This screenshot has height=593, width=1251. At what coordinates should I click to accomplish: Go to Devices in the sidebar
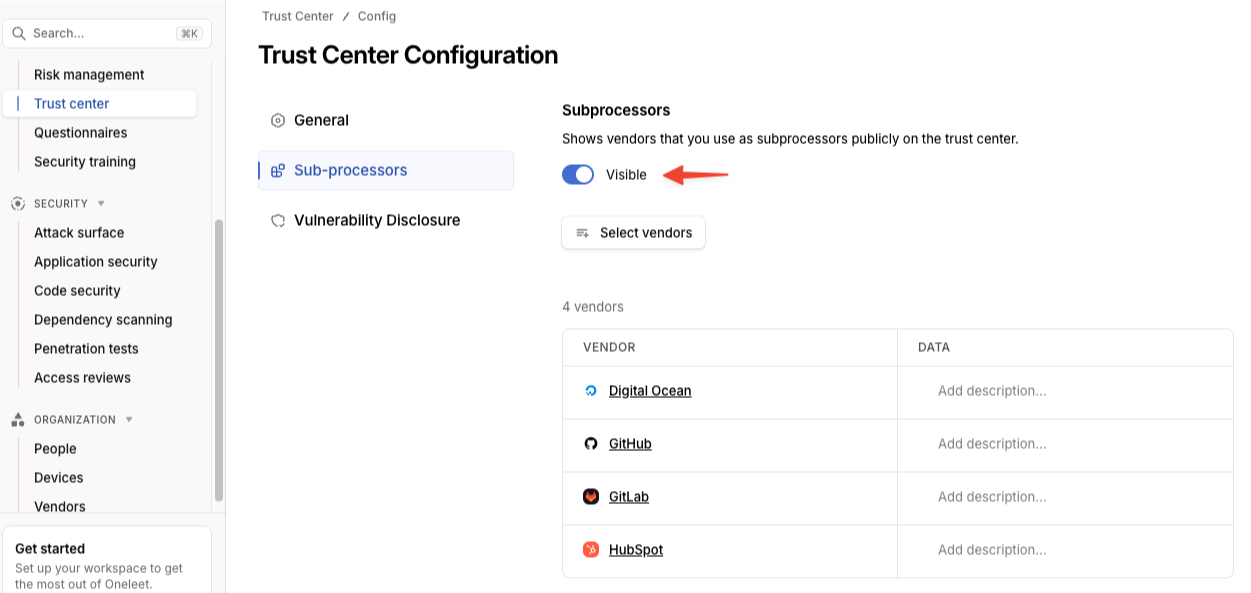(x=58, y=478)
